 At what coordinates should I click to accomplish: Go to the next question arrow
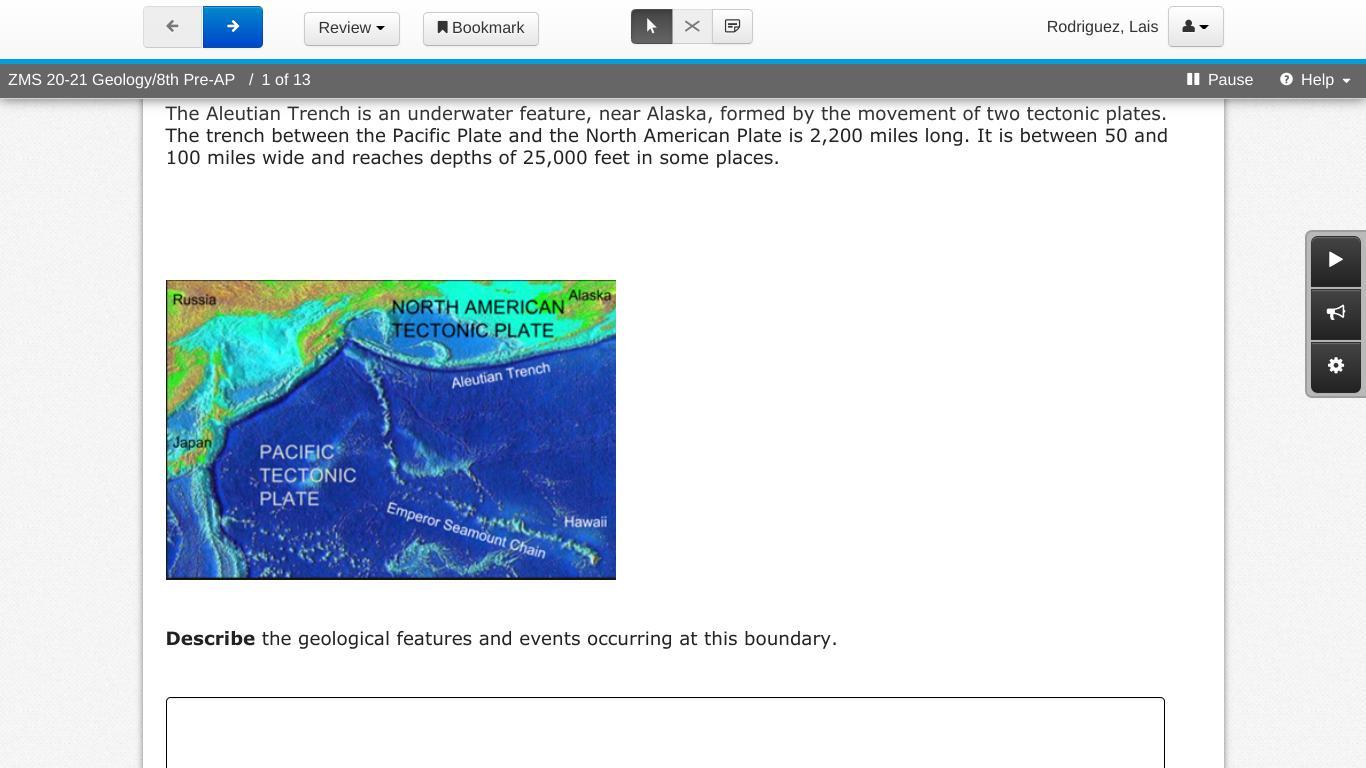coord(233,27)
